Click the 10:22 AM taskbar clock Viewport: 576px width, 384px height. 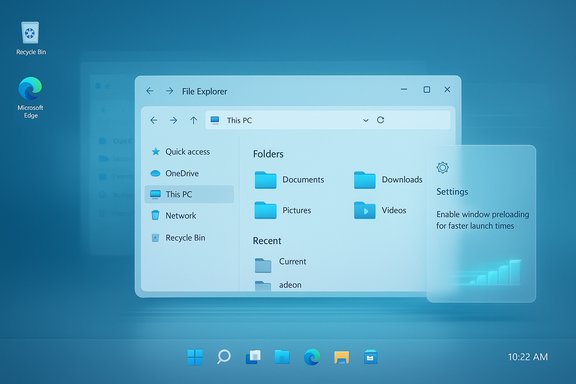coord(528,357)
